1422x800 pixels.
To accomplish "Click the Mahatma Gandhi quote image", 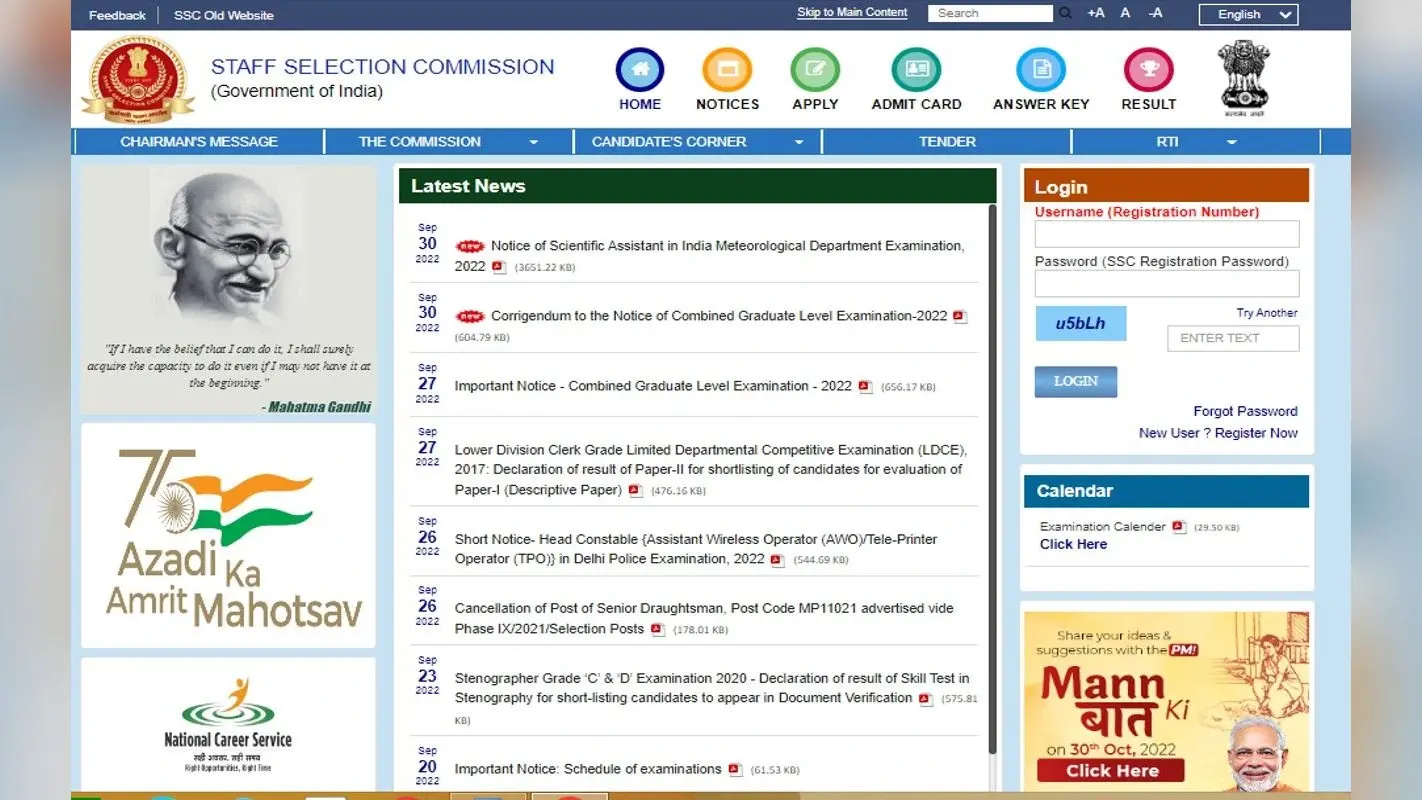I will click(228, 290).
